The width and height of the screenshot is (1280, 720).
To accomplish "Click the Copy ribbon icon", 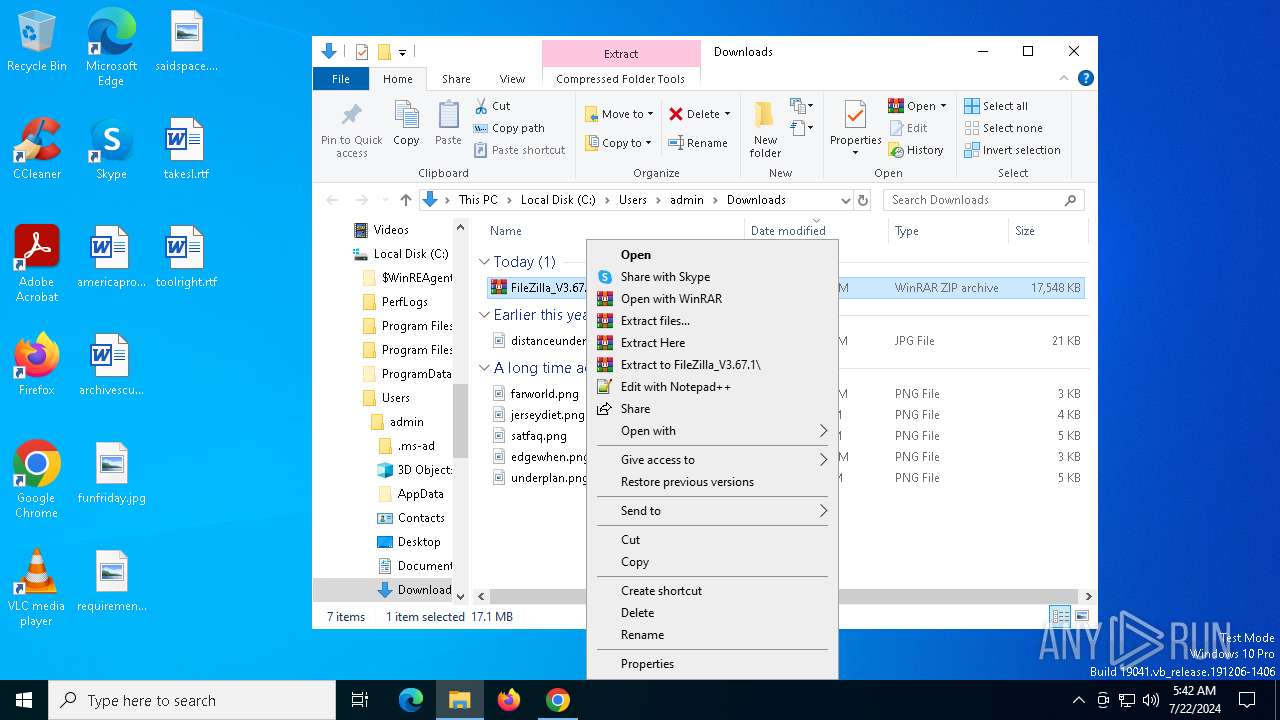I will point(406,124).
